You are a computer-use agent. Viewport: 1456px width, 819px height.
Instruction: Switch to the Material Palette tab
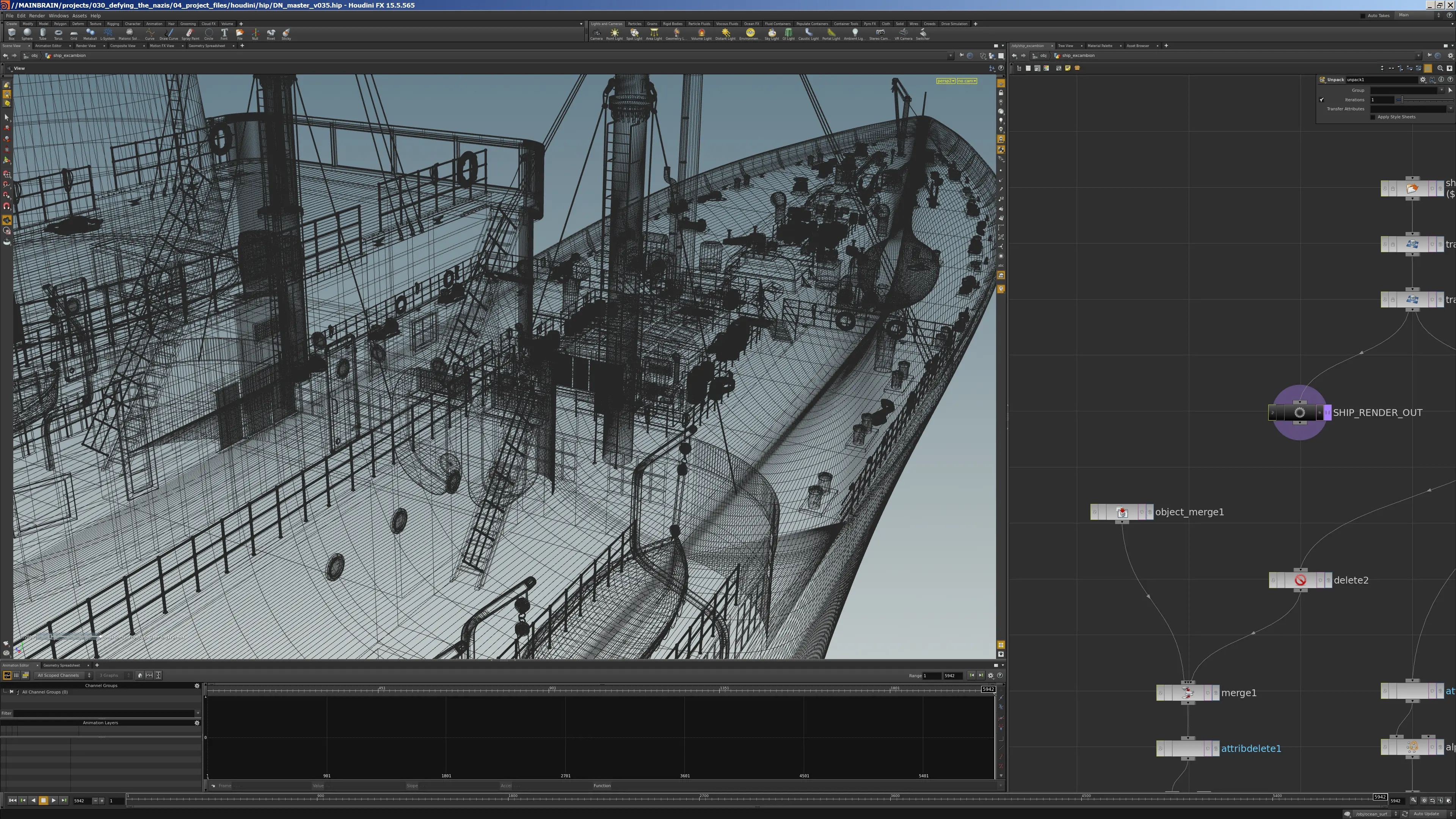click(x=1100, y=46)
